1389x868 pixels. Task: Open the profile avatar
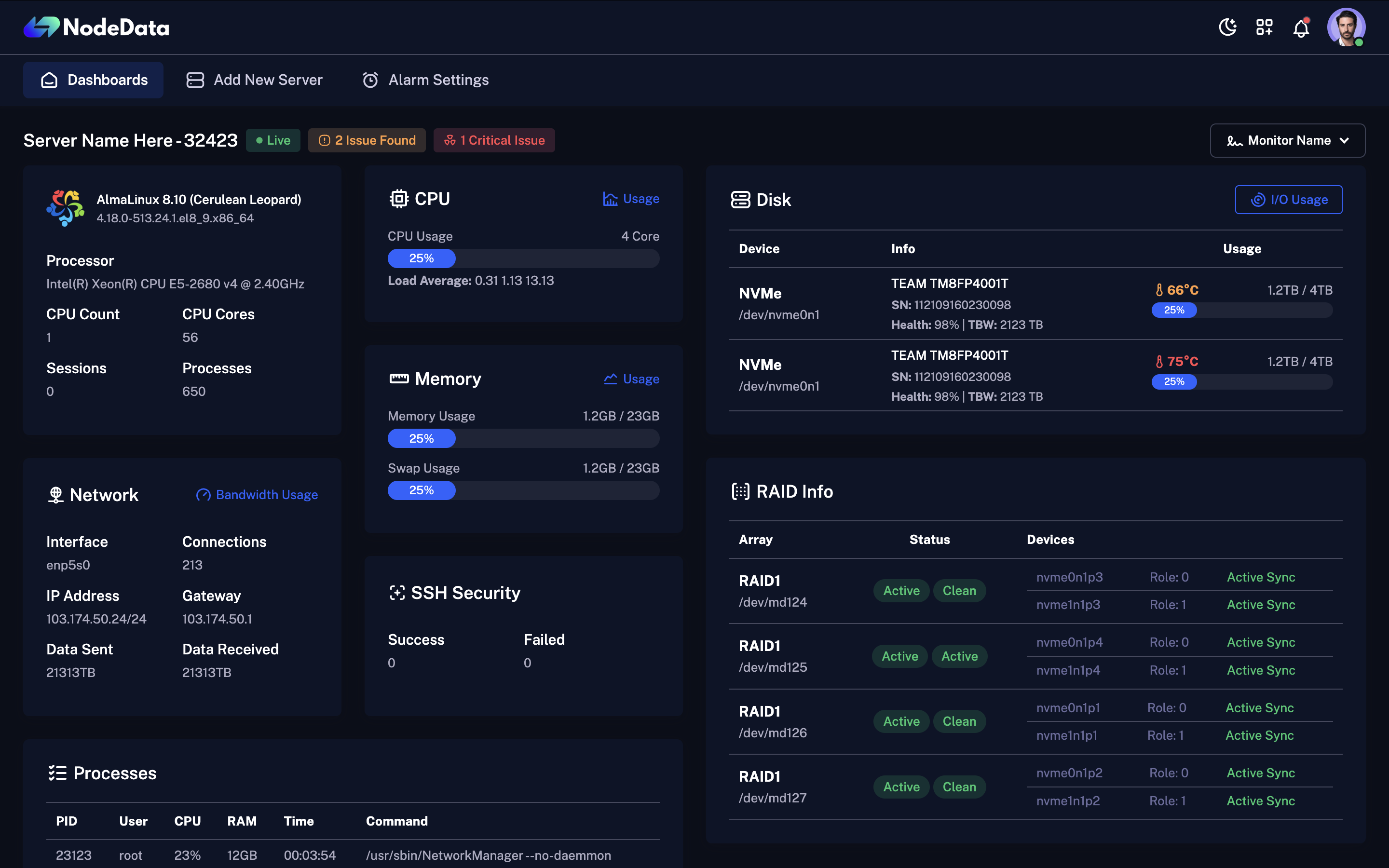point(1346,27)
